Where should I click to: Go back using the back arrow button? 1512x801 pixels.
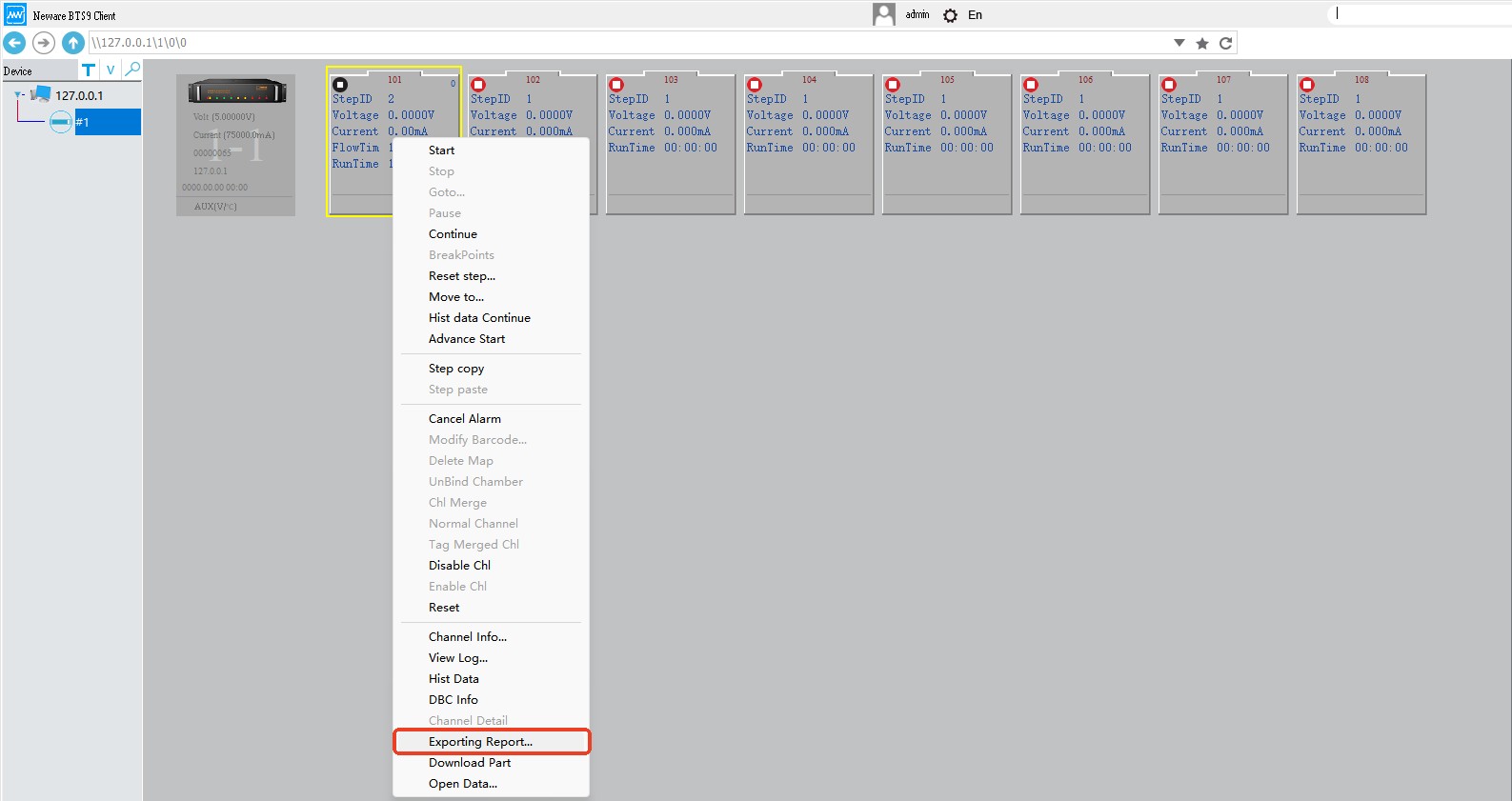pyautogui.click(x=14, y=43)
